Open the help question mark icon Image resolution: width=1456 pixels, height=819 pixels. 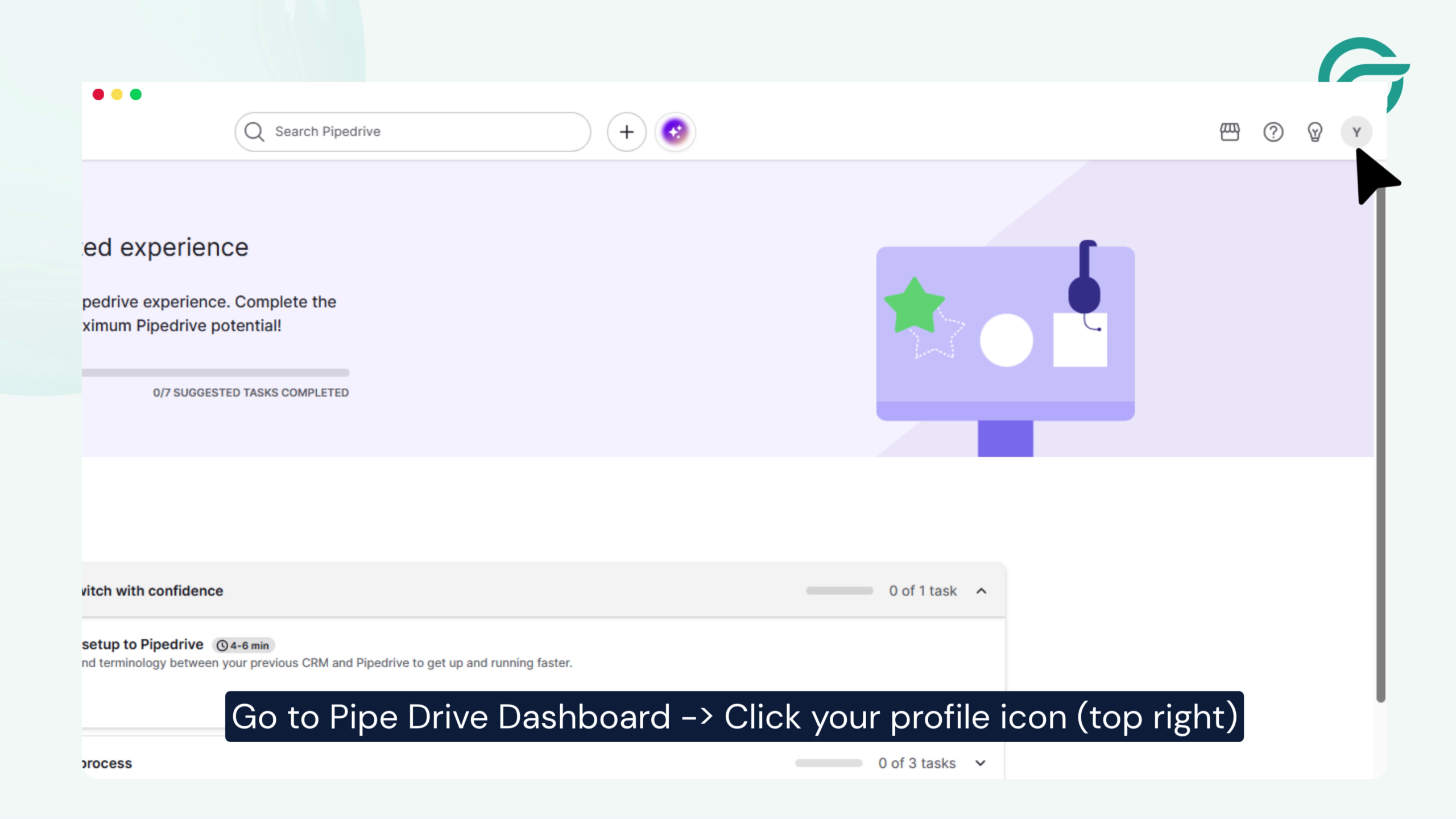(x=1273, y=132)
